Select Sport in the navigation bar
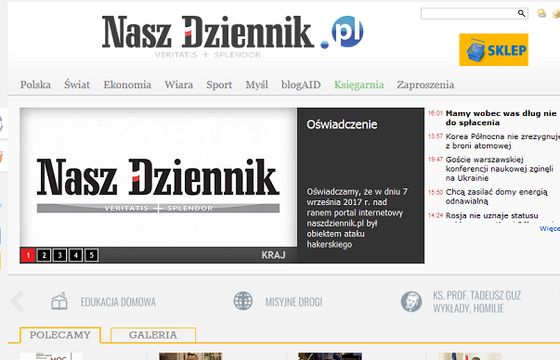Screen dimensions: 560x360 [x=219, y=85]
